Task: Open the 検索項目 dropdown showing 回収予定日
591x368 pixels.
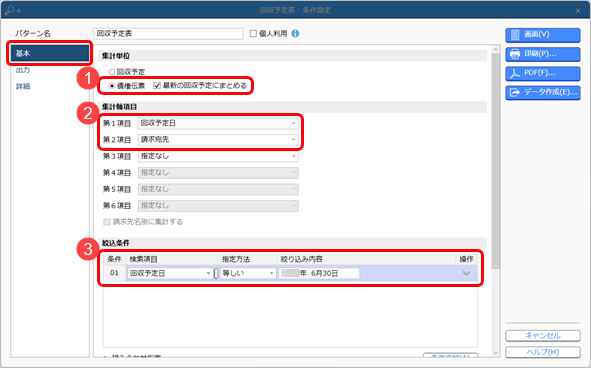Action: (x=170, y=273)
